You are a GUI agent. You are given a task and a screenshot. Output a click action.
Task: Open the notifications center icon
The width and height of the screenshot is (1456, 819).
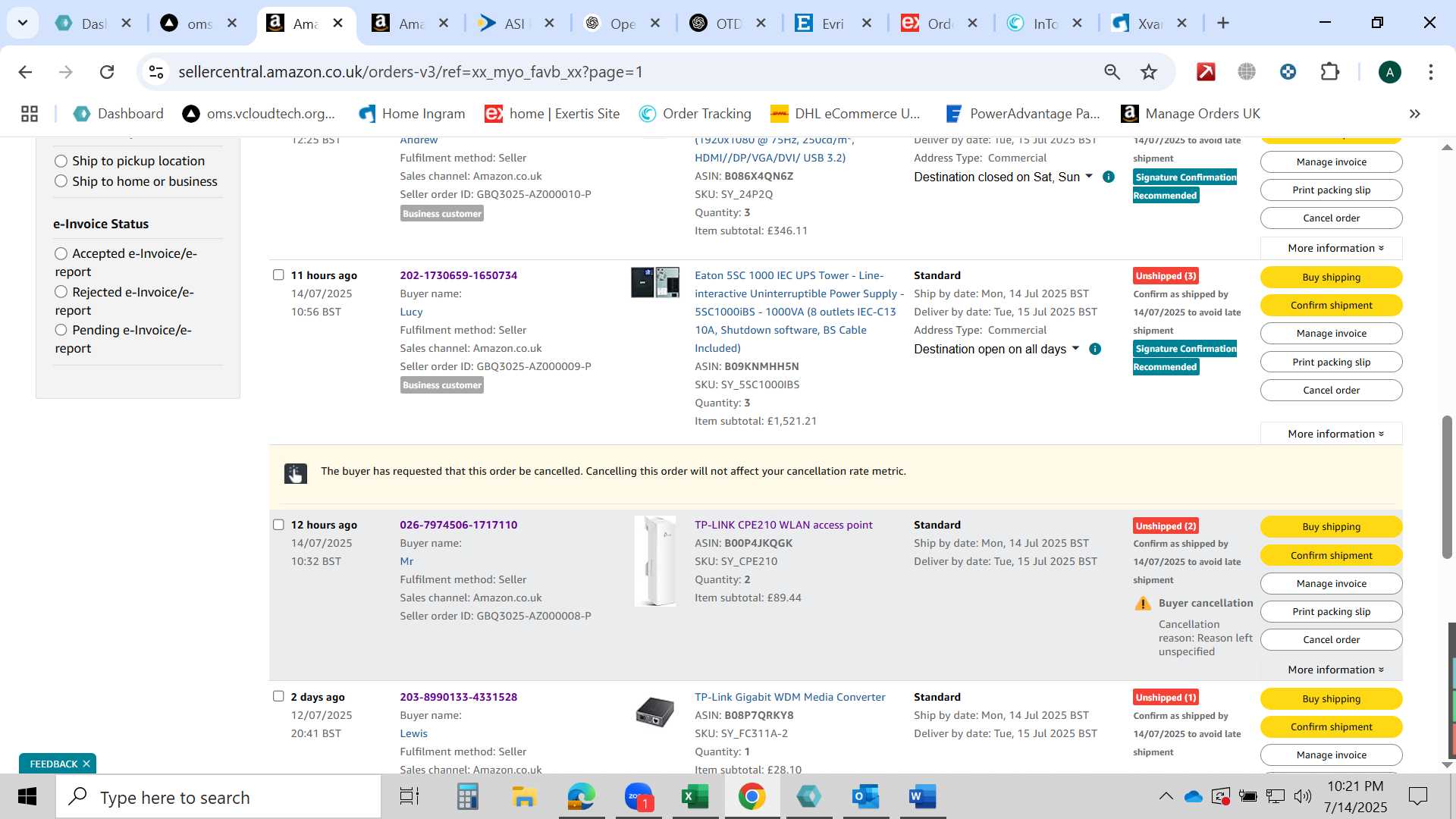[1417, 796]
